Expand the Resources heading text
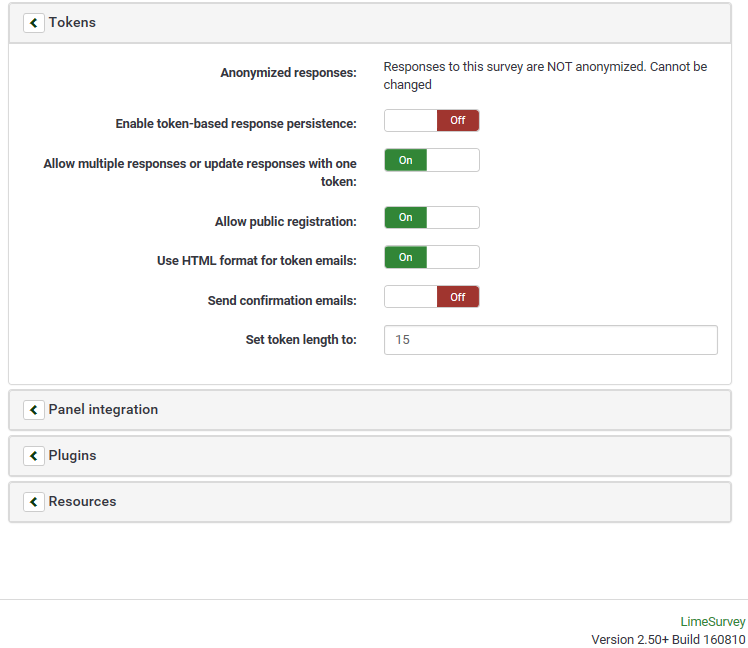The height and width of the screenshot is (648, 748). click(x=82, y=502)
